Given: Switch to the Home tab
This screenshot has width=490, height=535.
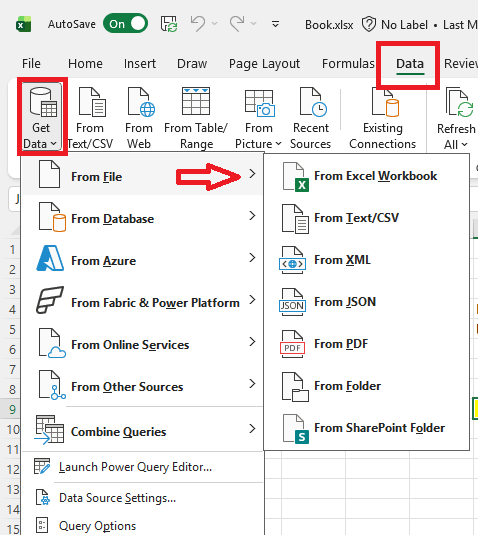Looking at the screenshot, I should (x=85, y=63).
